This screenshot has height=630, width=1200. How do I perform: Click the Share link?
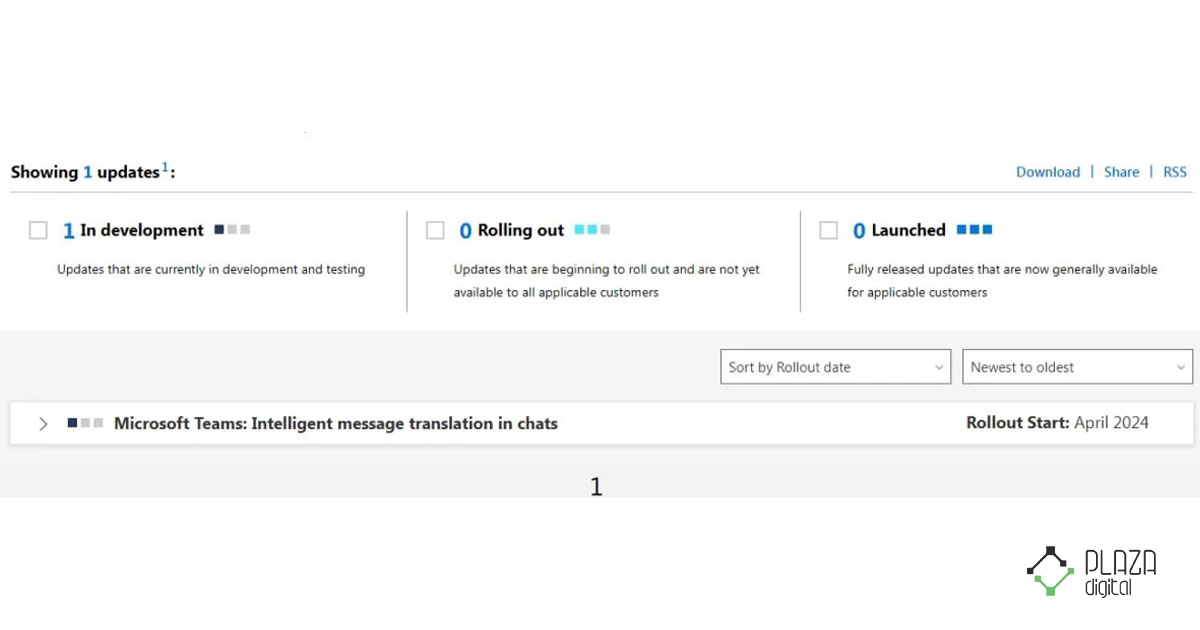1121,172
